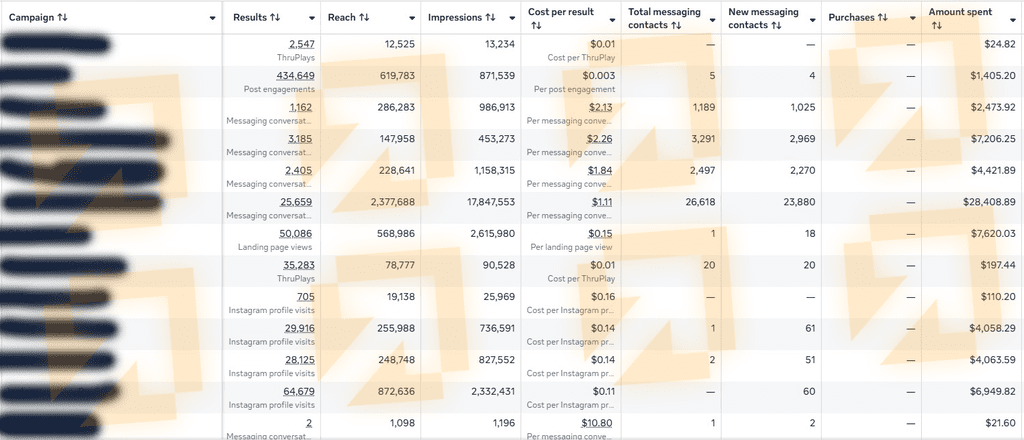Open the Purchases column dropdown caret
This screenshot has width=1024, height=440.
912,18
